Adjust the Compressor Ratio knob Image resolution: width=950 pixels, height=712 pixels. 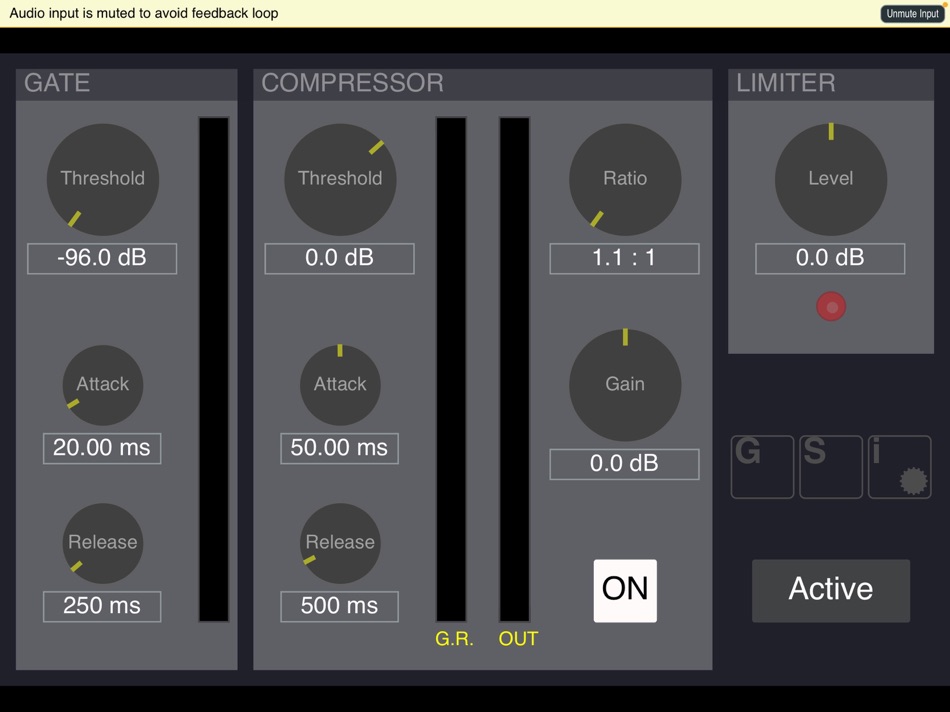point(625,179)
